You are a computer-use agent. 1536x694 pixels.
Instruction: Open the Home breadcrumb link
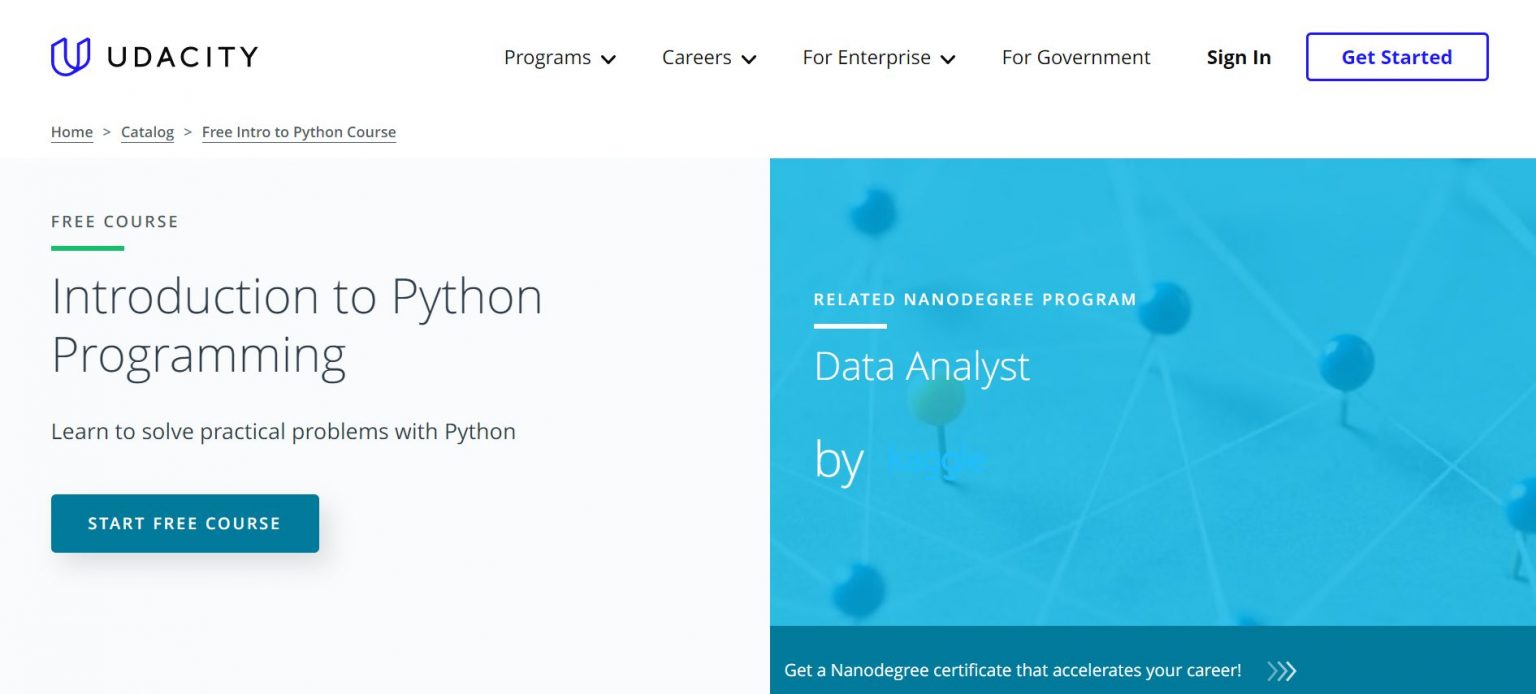[70, 132]
